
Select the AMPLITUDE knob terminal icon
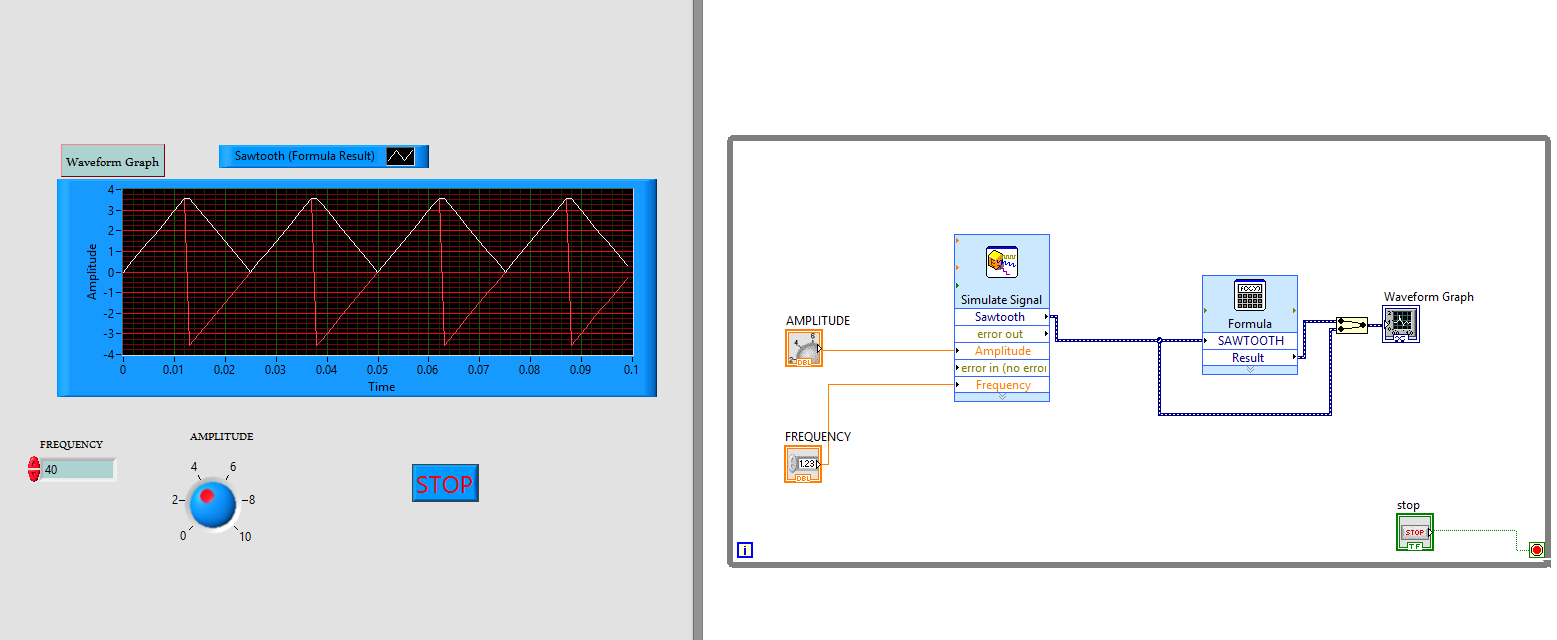(x=803, y=348)
